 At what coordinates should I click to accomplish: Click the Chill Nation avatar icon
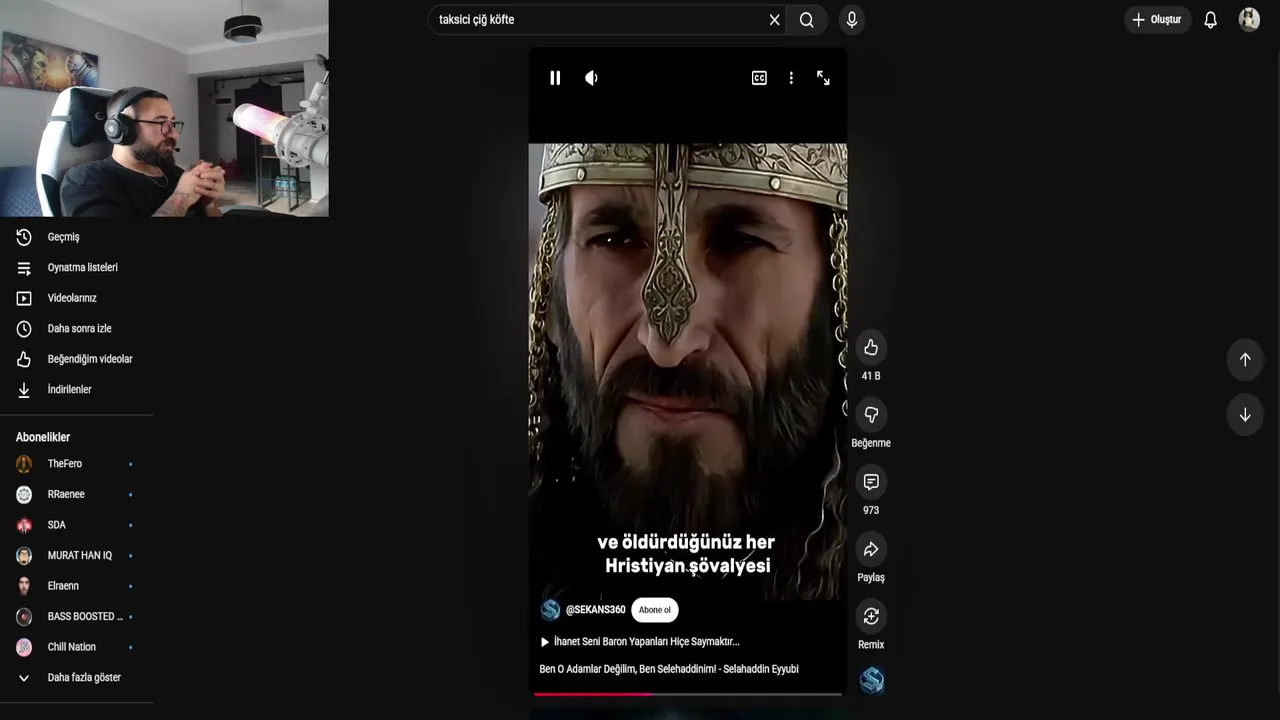24,647
